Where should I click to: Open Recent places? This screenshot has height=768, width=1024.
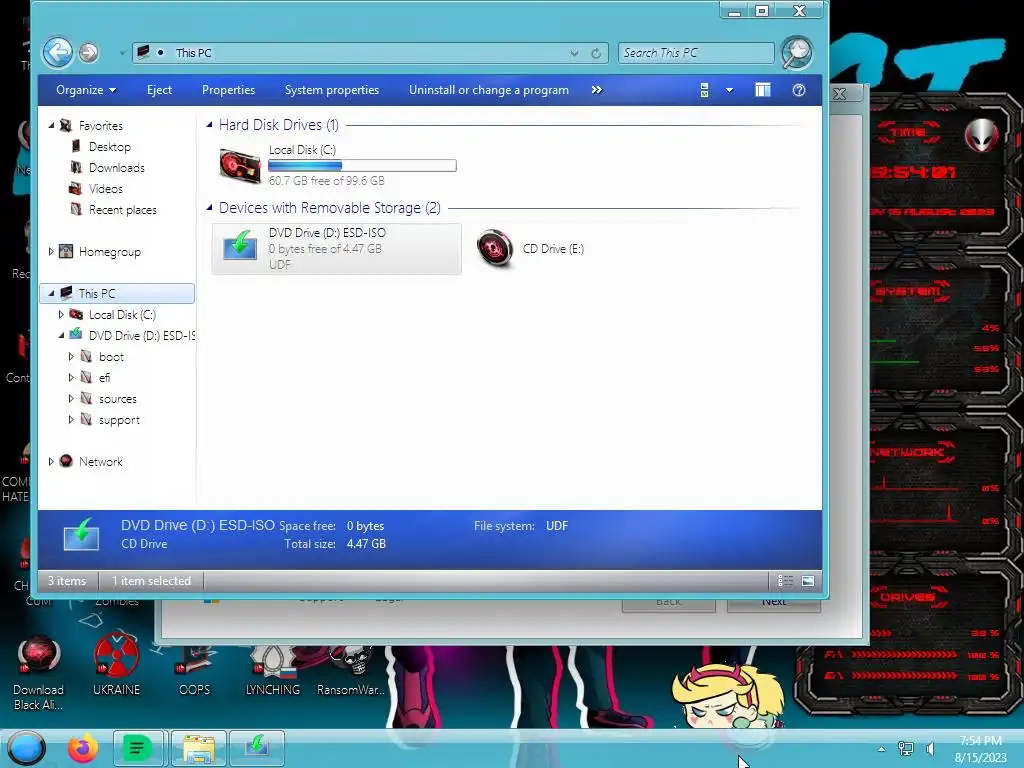122,210
